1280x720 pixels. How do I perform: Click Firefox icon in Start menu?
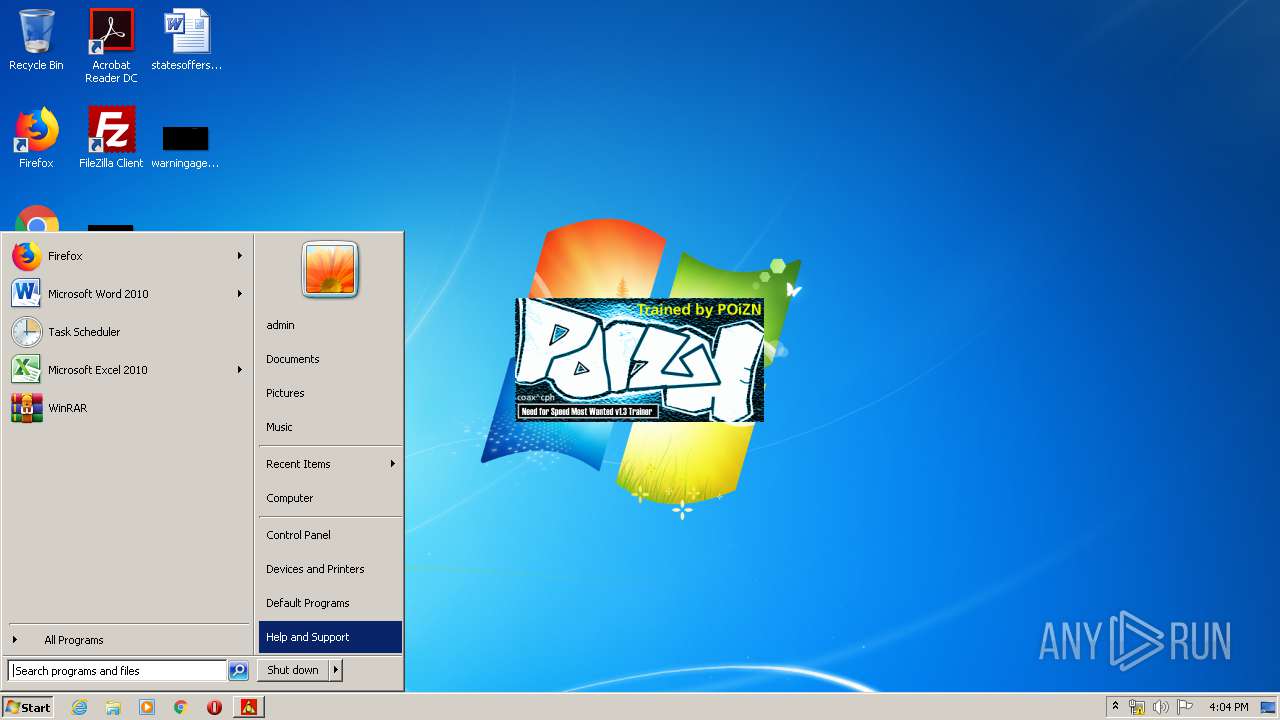pos(27,256)
